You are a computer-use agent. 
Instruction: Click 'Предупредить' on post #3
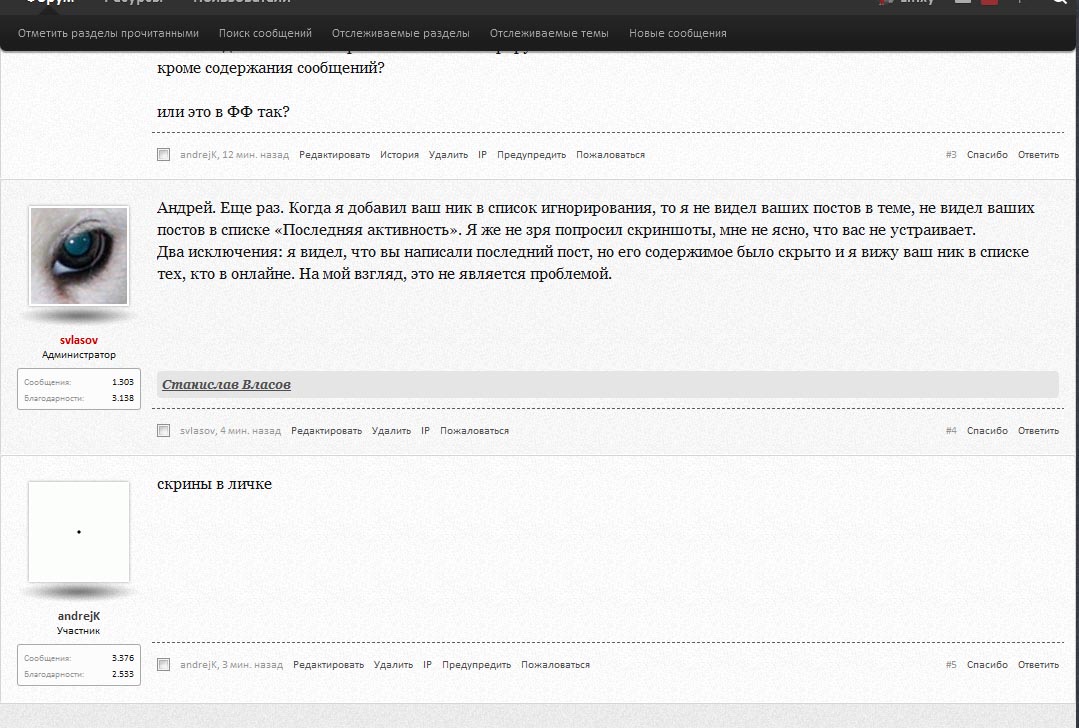pos(531,155)
